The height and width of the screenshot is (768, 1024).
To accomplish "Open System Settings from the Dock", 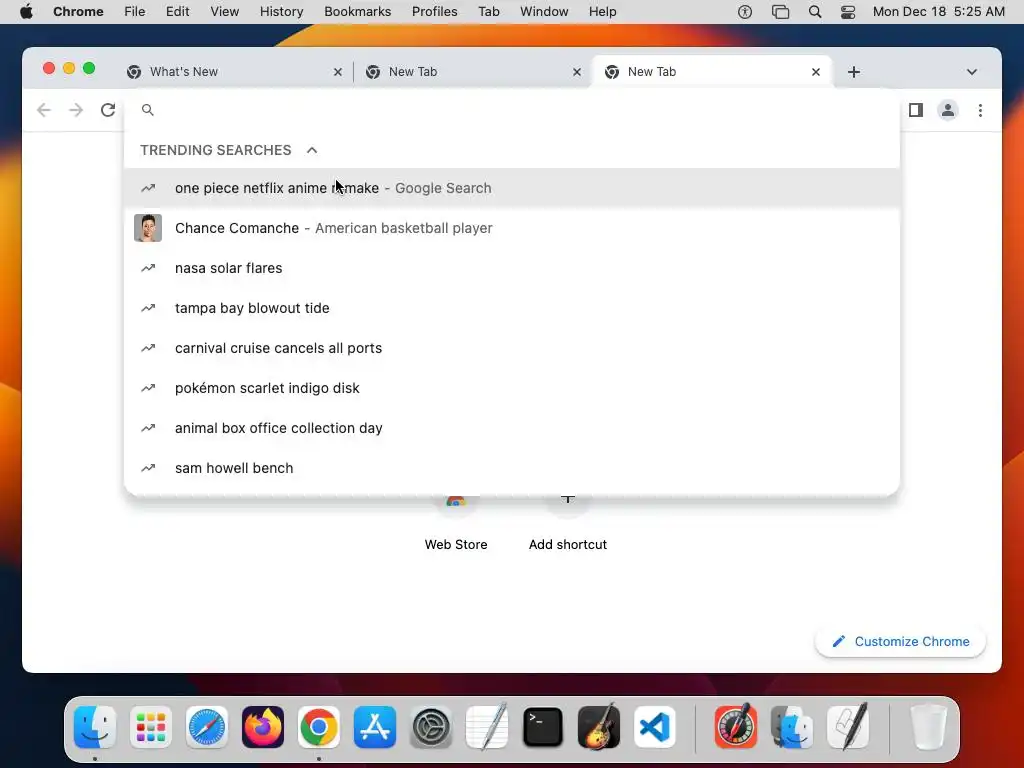I will point(431,727).
